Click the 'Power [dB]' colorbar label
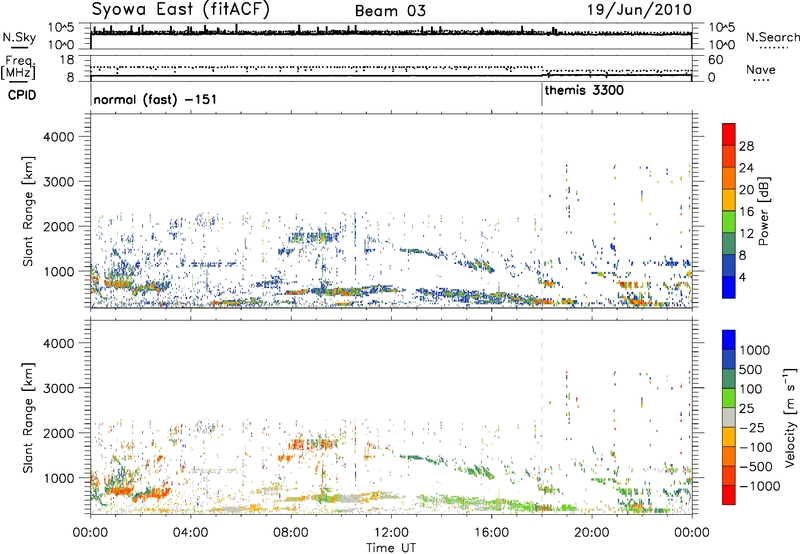Image resolution: width=800 pixels, height=554 pixels. tap(763, 211)
